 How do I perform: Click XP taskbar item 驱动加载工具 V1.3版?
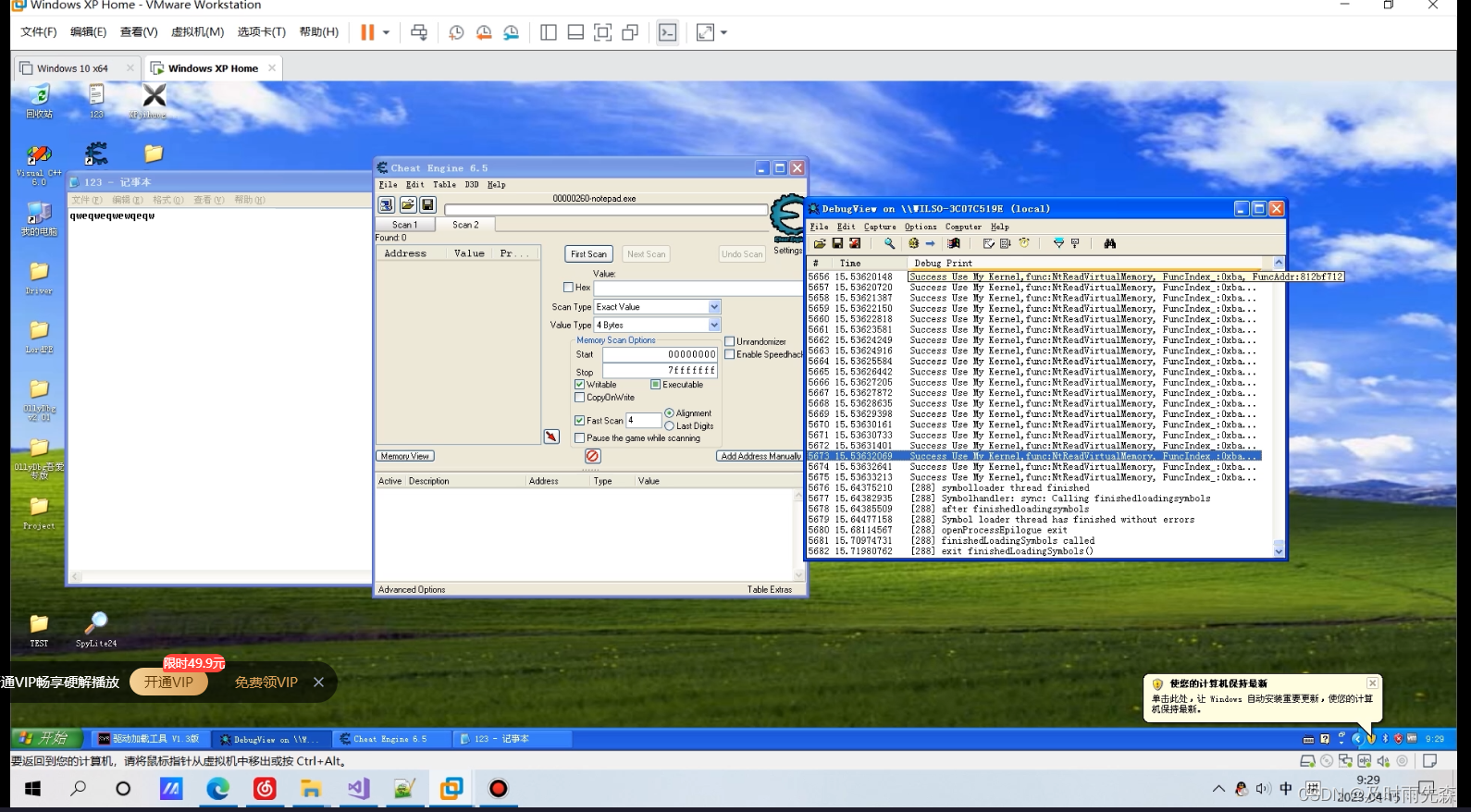coord(150,739)
